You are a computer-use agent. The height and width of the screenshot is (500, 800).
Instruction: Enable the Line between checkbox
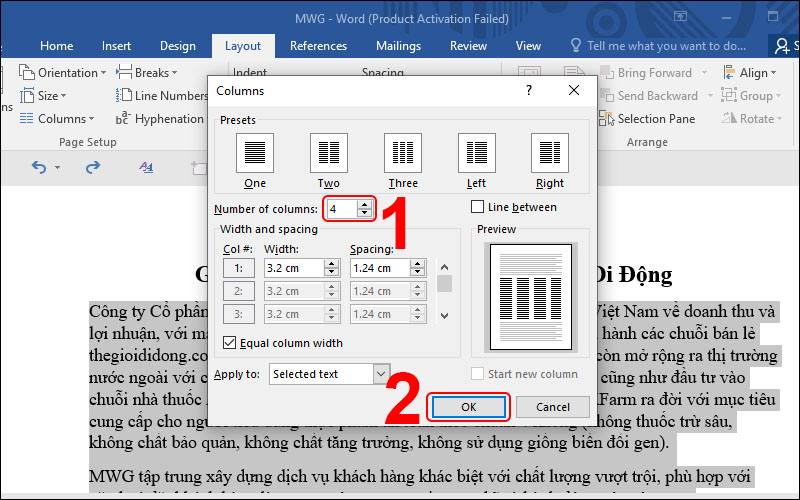click(x=477, y=207)
